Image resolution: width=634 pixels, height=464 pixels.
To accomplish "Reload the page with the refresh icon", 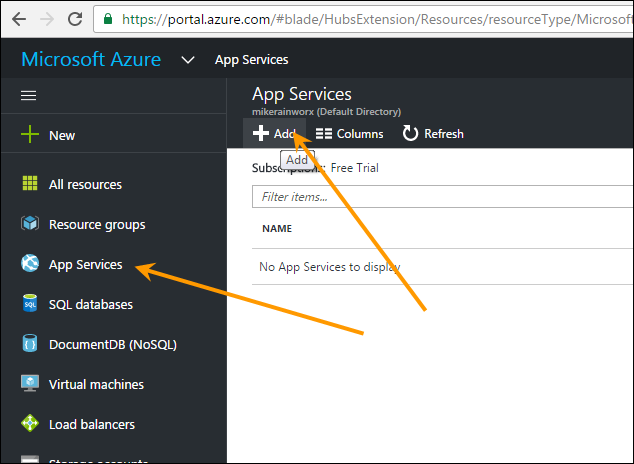I will pos(75,19).
